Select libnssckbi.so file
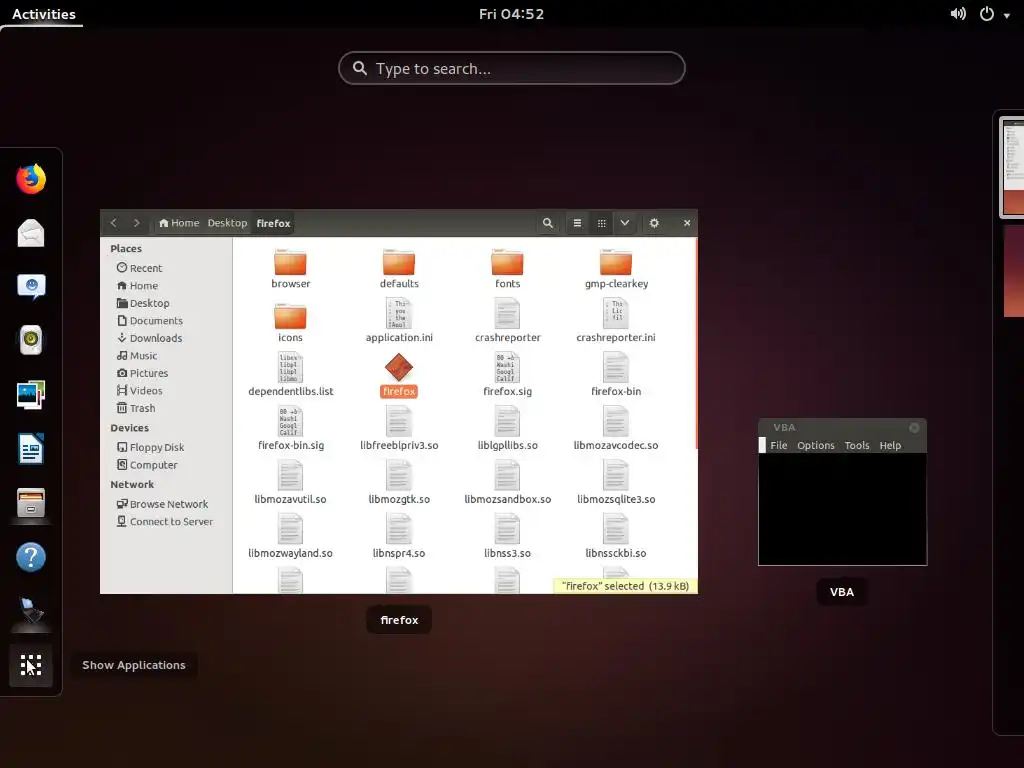The image size is (1024, 768). click(616, 536)
